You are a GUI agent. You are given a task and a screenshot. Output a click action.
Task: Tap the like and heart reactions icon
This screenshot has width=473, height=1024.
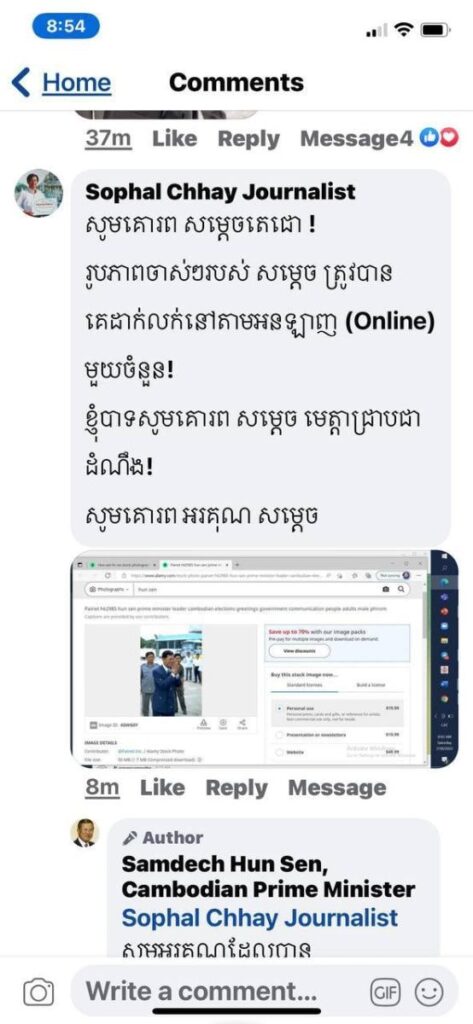pos(439,138)
